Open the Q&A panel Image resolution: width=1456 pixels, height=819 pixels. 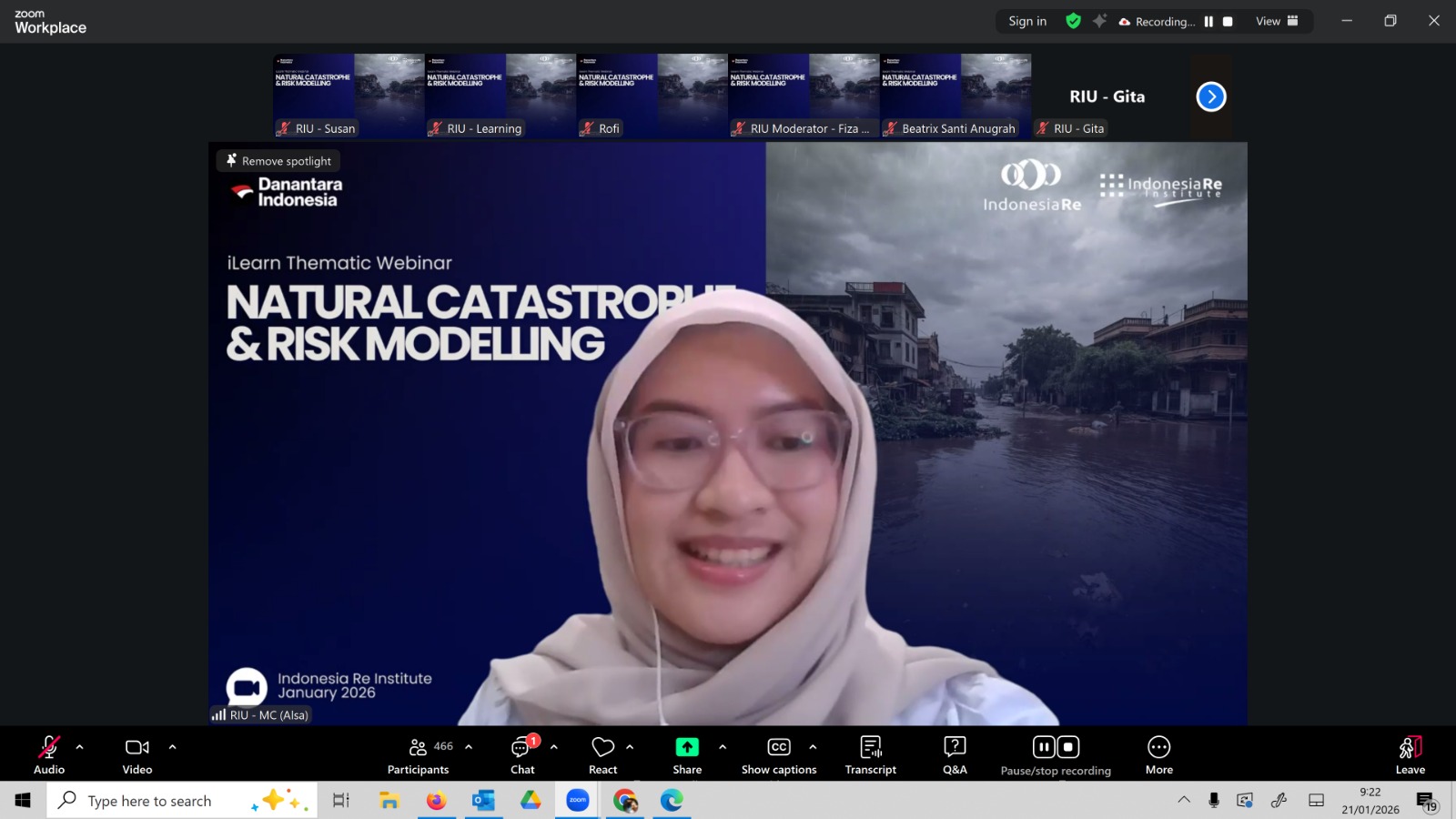tap(955, 755)
